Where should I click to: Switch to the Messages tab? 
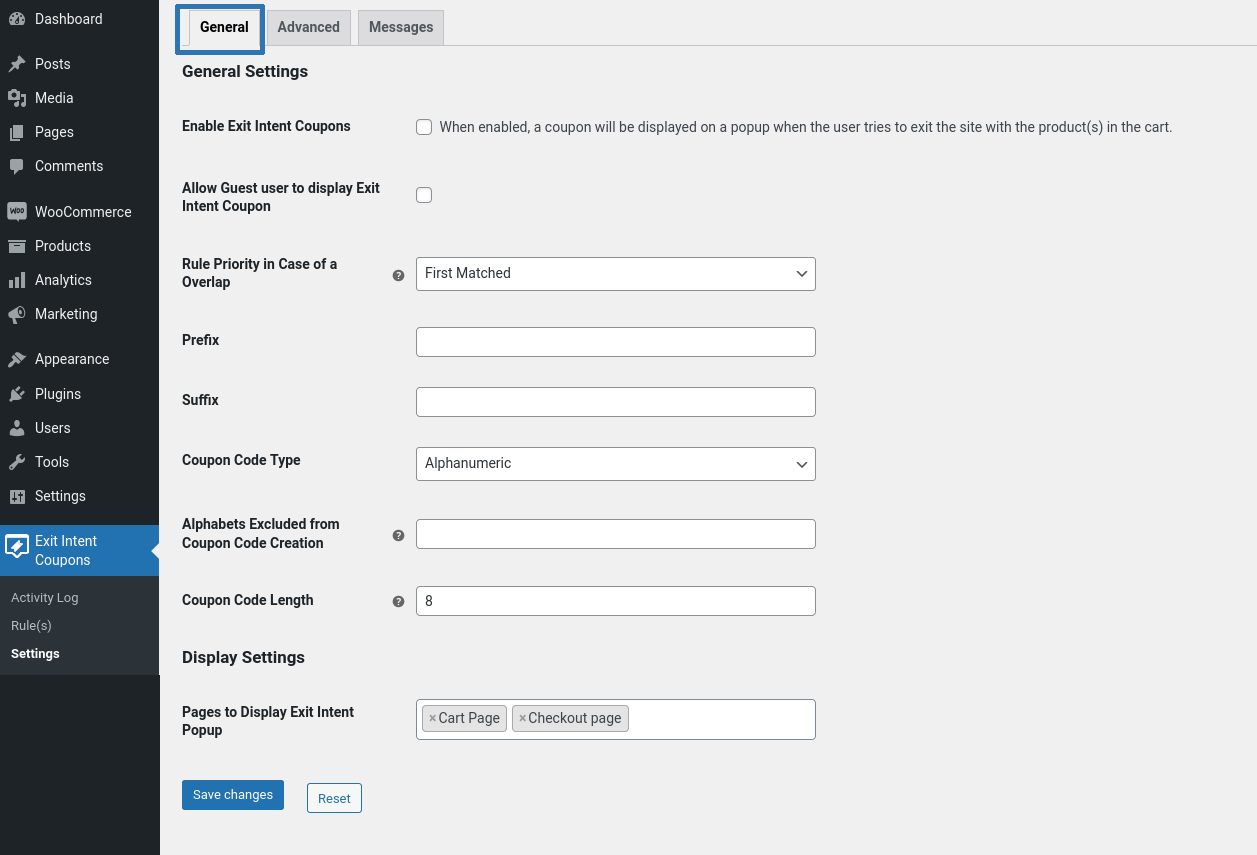click(x=400, y=27)
